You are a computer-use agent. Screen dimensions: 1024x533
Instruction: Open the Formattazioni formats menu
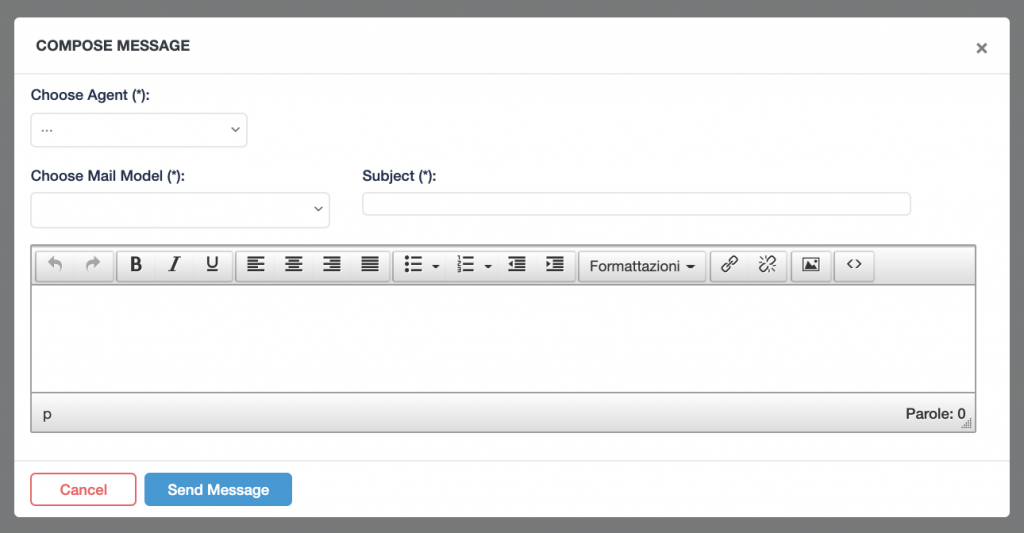(x=642, y=266)
